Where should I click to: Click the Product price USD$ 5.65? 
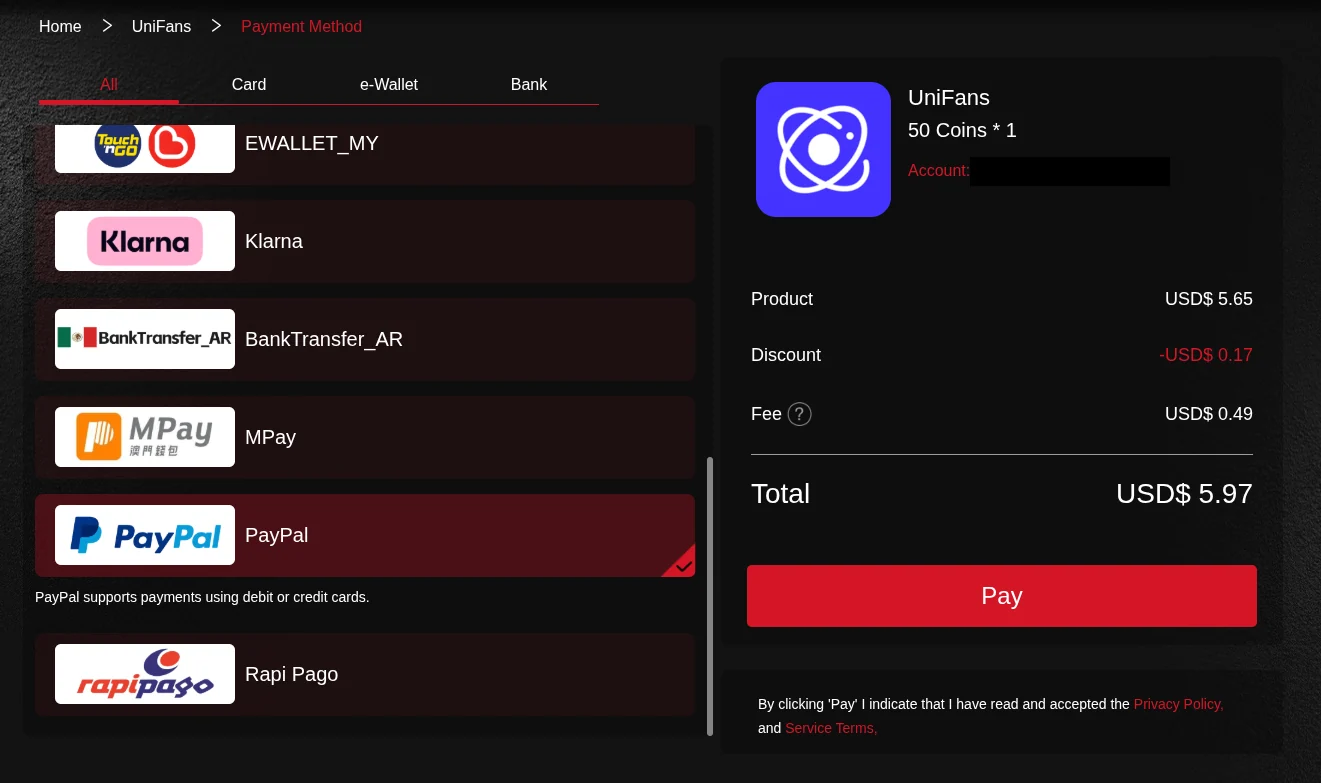(x=1209, y=299)
